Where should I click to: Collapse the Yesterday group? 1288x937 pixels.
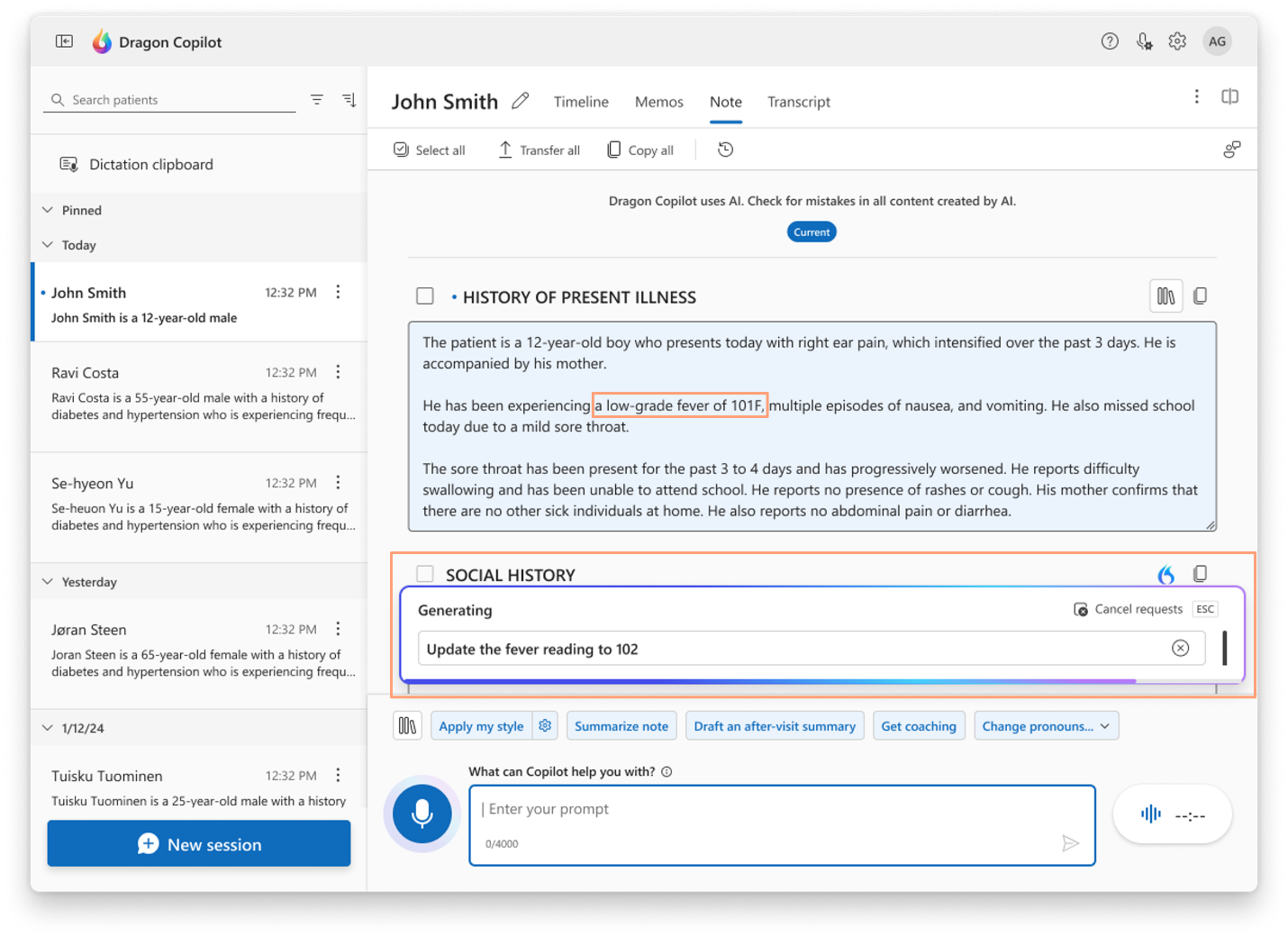click(x=48, y=582)
